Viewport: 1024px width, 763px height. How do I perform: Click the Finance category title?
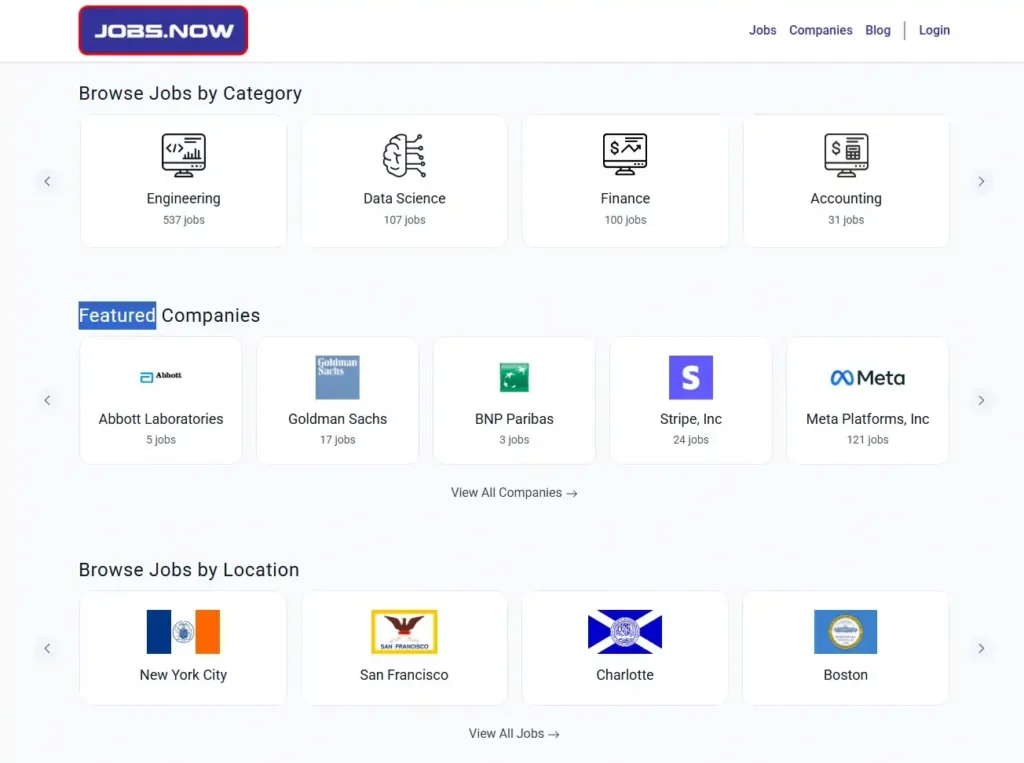(x=625, y=199)
